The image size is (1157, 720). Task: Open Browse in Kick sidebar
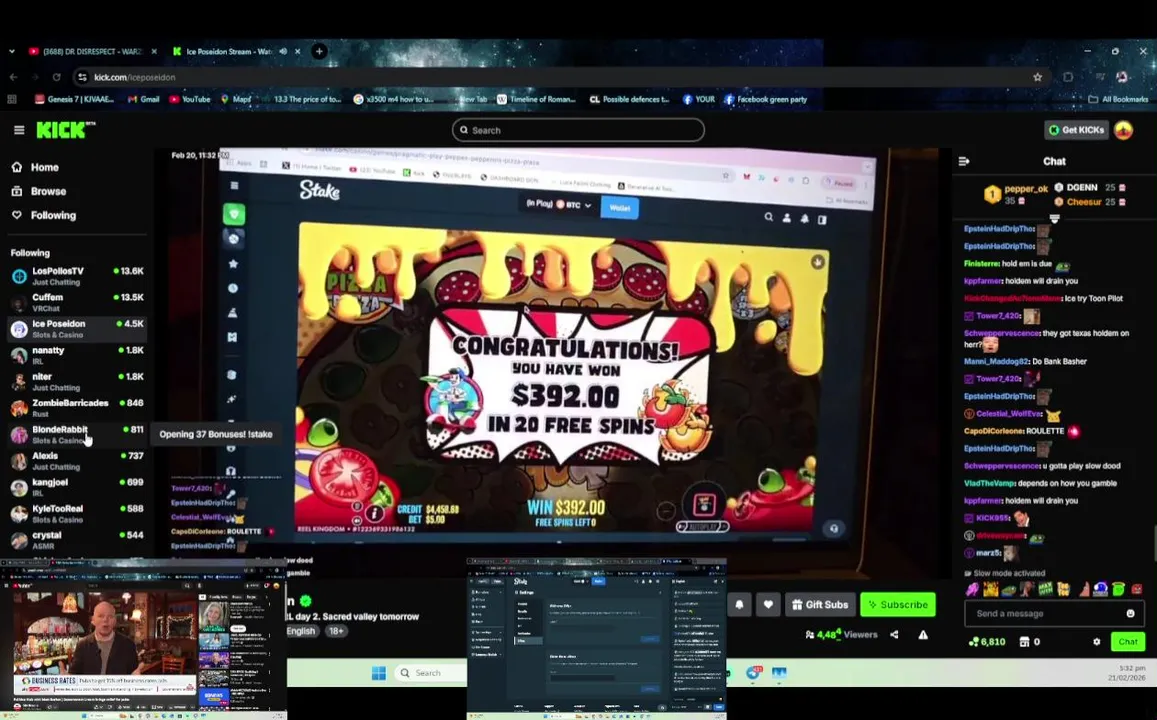click(x=39, y=191)
